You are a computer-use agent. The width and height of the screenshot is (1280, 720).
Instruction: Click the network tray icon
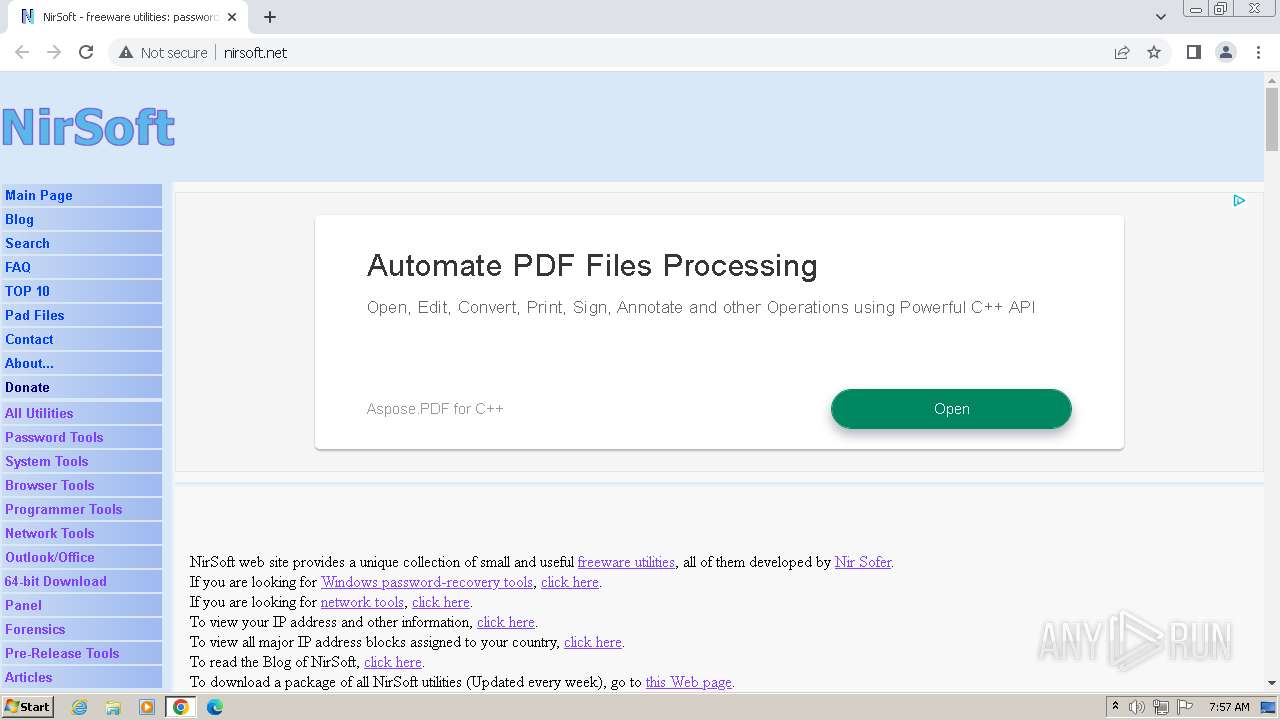1161,707
